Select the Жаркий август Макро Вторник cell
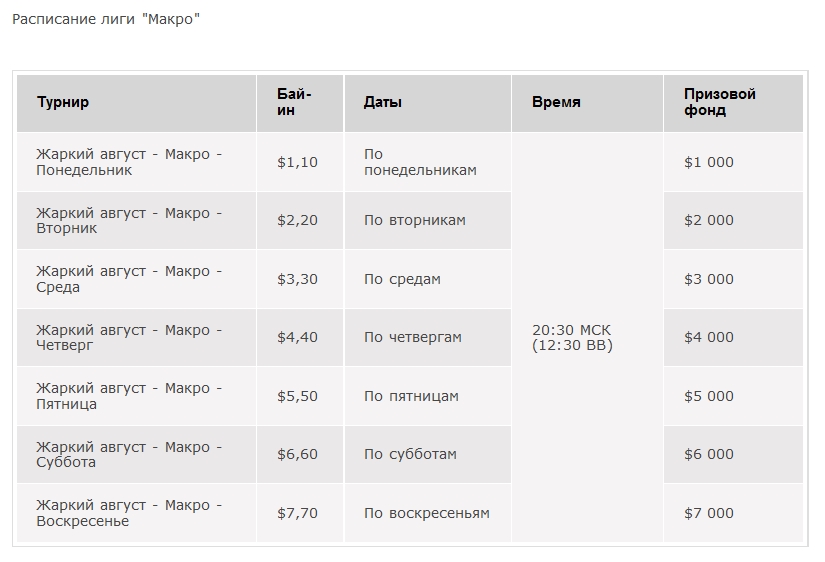This screenshot has width=825, height=562. [x=136, y=220]
